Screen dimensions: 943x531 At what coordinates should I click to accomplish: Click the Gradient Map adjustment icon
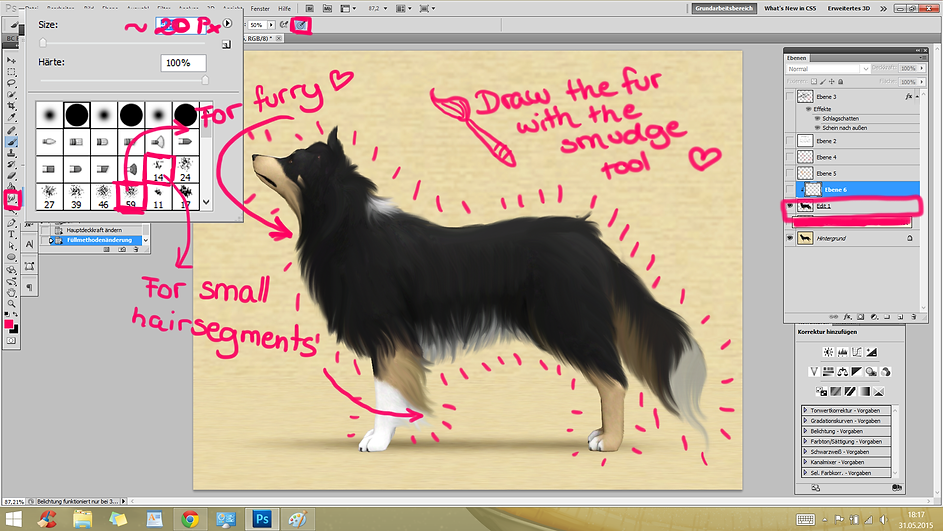864,391
